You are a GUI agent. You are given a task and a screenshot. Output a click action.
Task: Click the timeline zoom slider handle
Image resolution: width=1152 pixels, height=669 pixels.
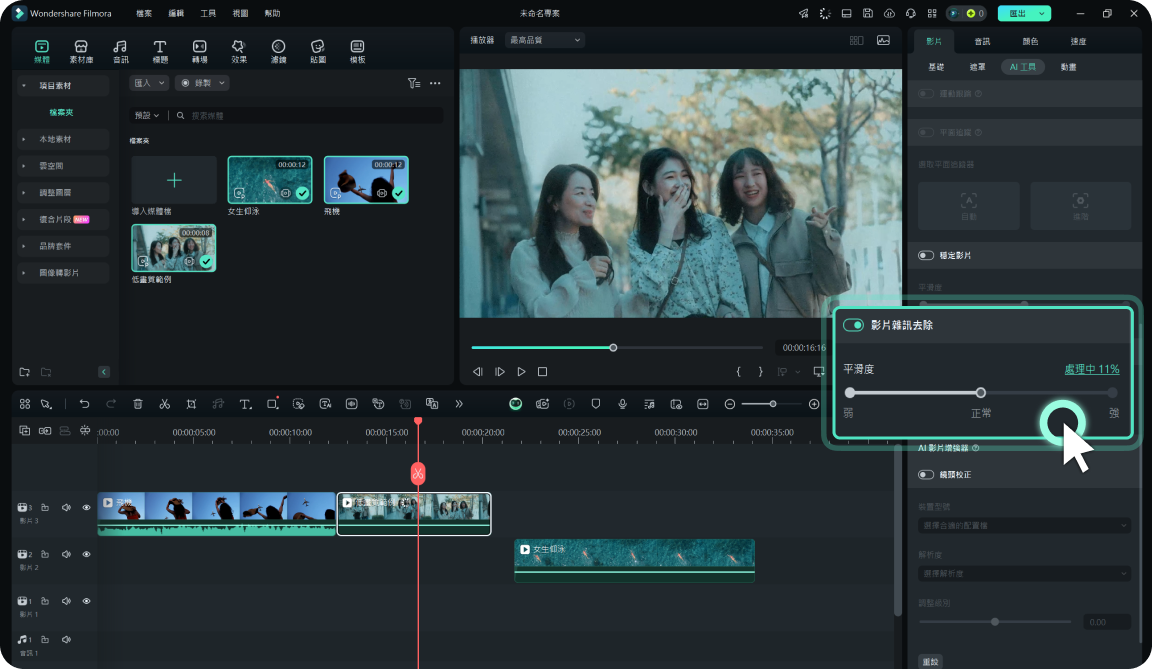coord(772,404)
